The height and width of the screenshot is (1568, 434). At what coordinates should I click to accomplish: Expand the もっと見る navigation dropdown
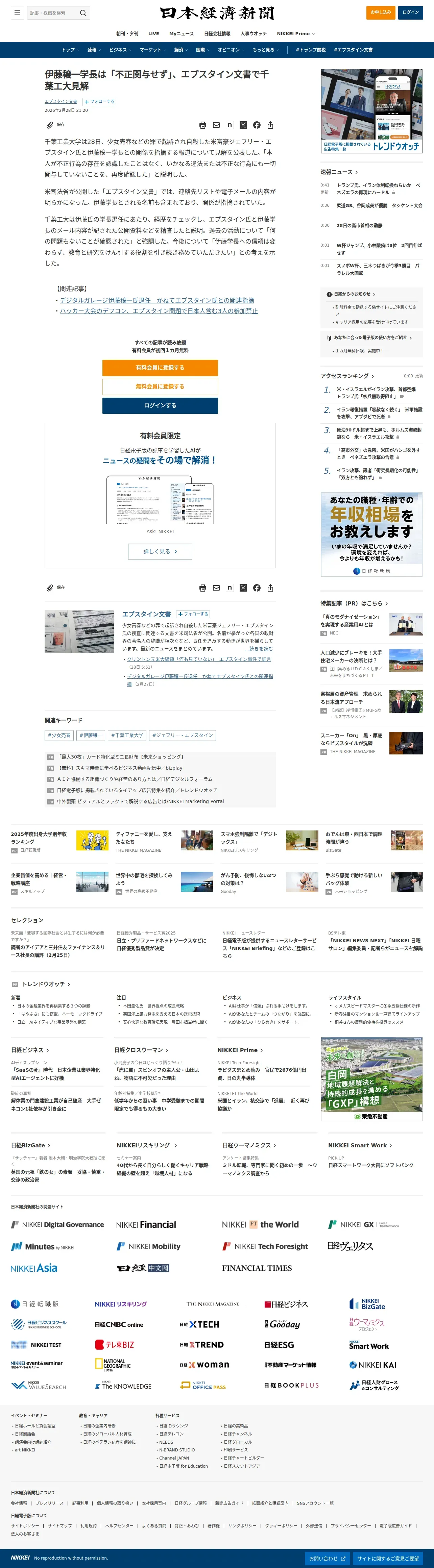(x=266, y=50)
